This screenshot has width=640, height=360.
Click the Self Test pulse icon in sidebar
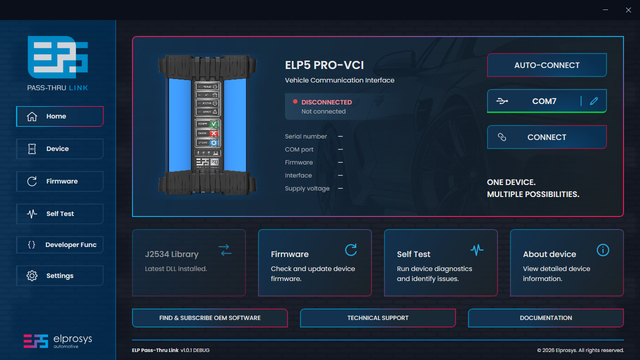pos(32,213)
